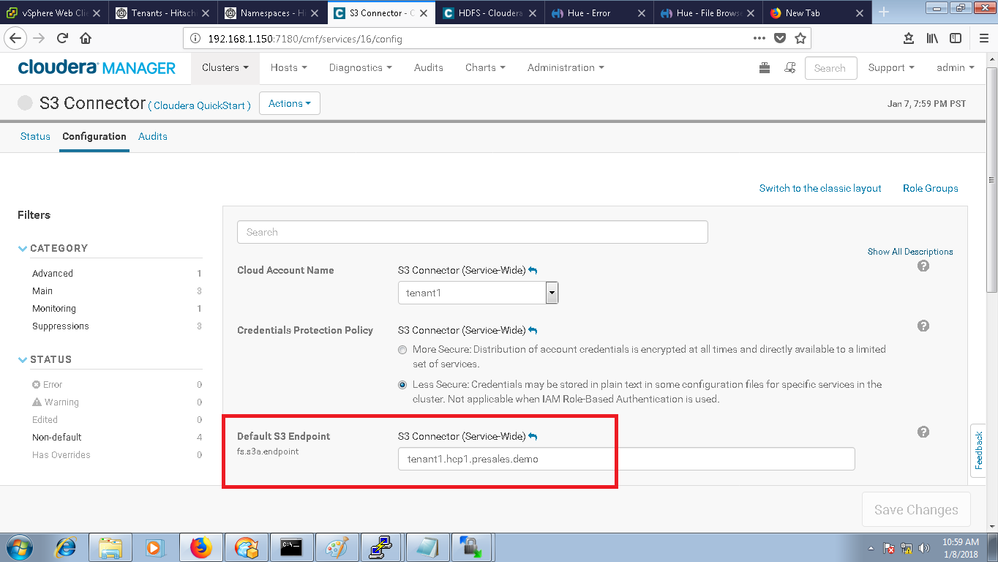The height and width of the screenshot is (562, 998).
Task: Click the configuration Search field
Action: (x=472, y=232)
